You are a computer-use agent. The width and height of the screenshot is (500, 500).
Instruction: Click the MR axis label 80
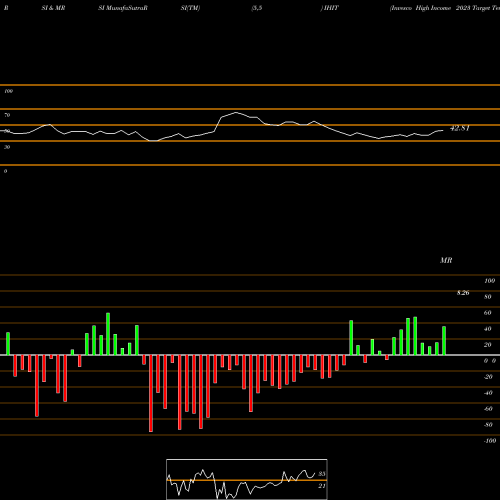(x=488, y=297)
